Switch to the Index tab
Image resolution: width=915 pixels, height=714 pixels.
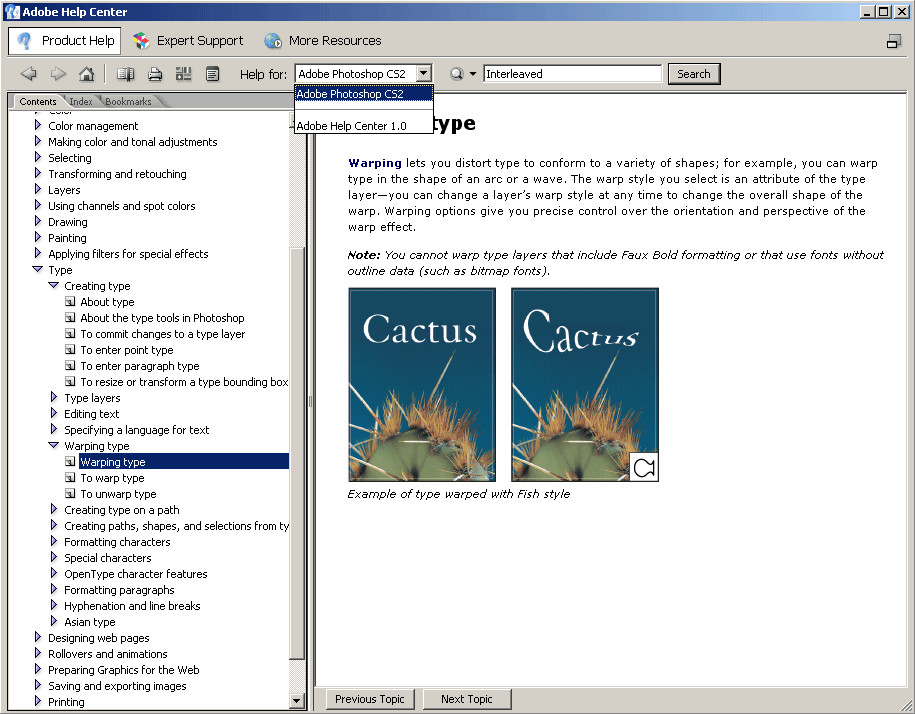coord(81,102)
